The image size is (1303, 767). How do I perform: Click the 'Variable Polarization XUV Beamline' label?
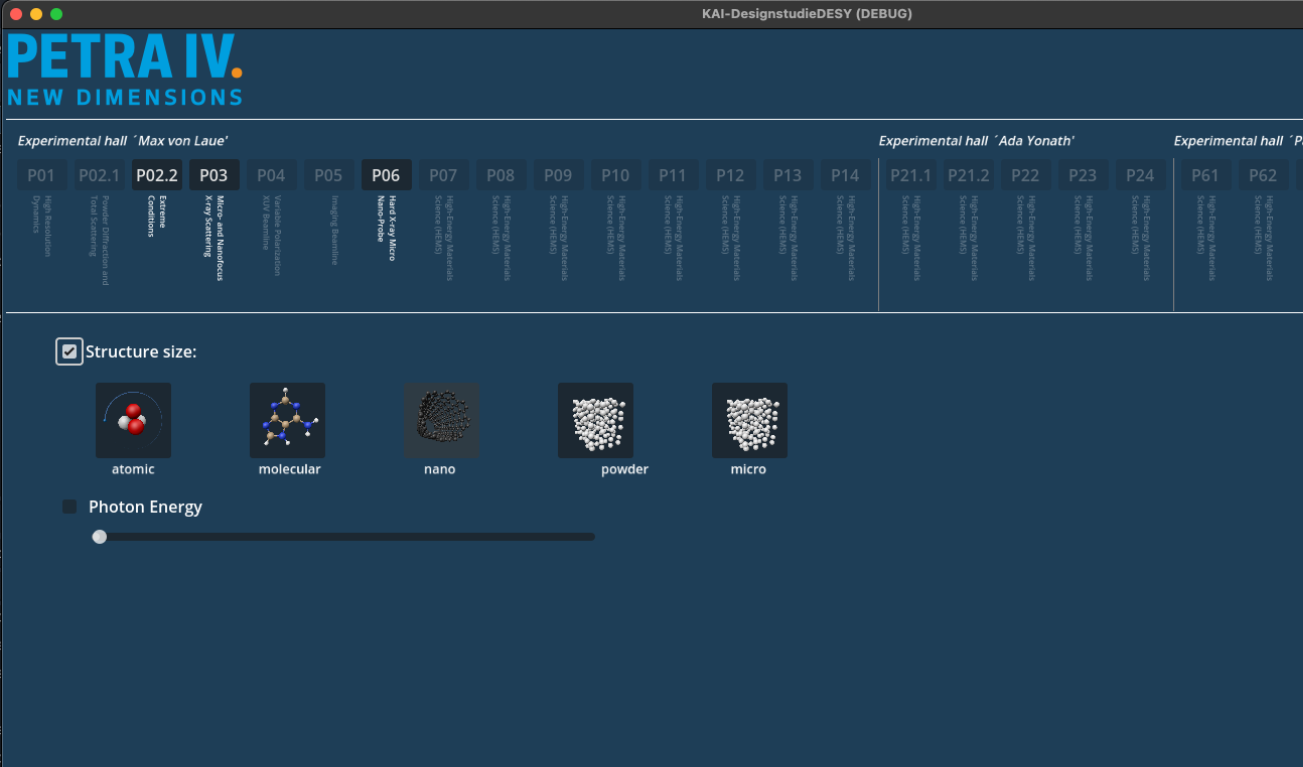pos(271,235)
